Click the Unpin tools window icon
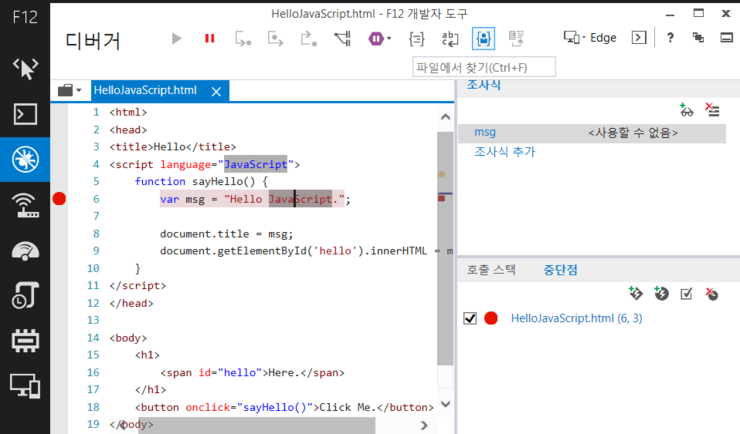The height and width of the screenshot is (434, 740). tap(698, 38)
